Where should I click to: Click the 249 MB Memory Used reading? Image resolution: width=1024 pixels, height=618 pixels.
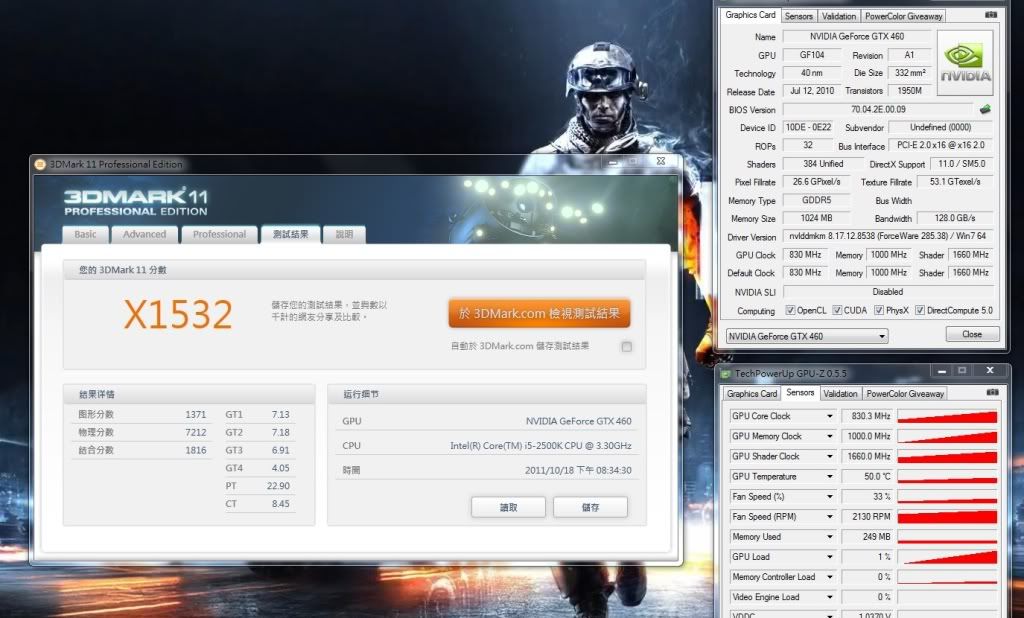867,537
